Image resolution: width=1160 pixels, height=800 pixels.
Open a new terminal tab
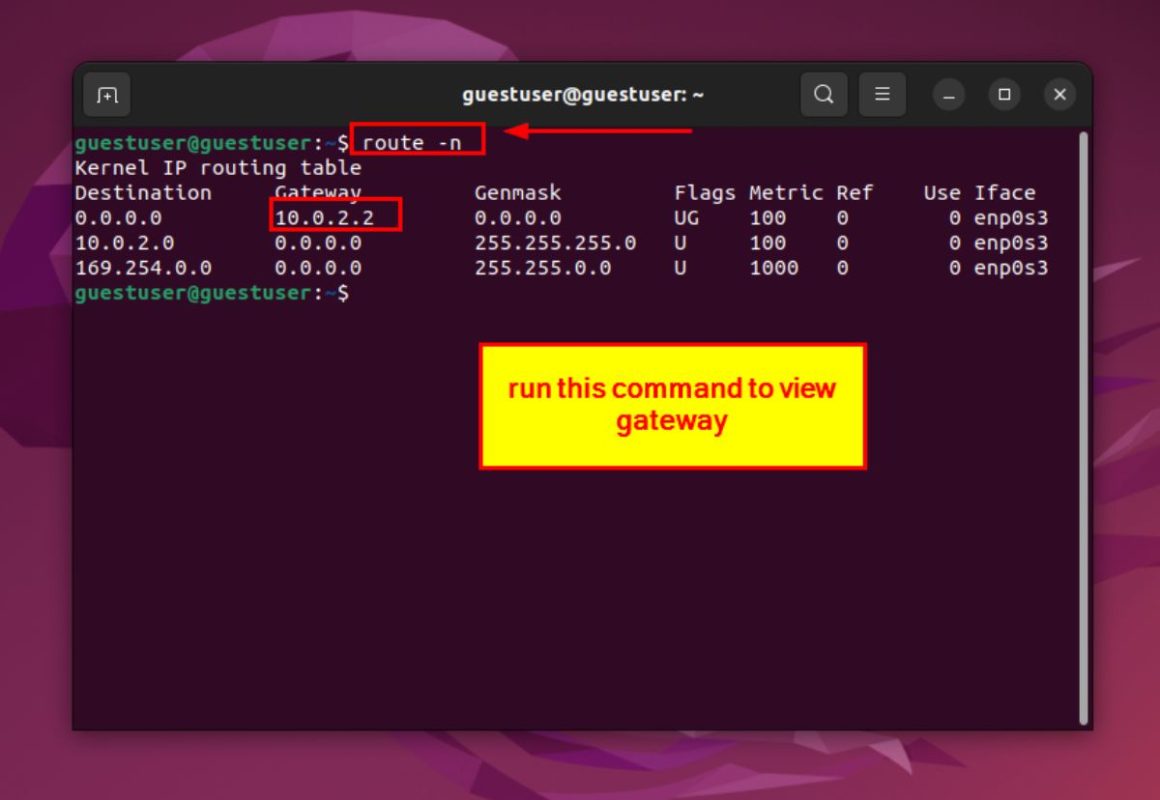point(106,95)
